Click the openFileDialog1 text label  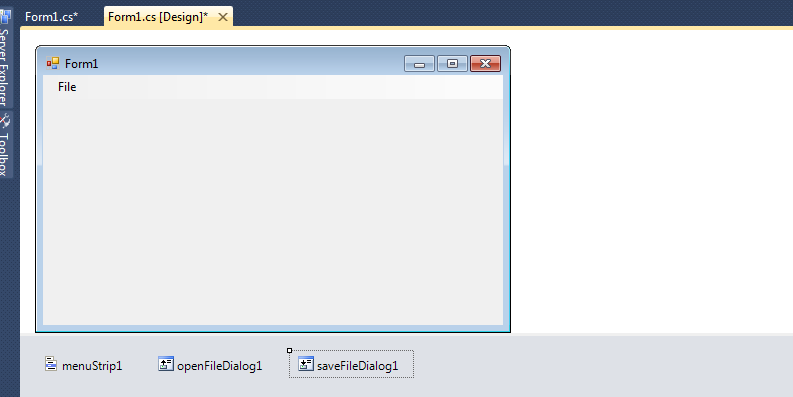[219, 366]
